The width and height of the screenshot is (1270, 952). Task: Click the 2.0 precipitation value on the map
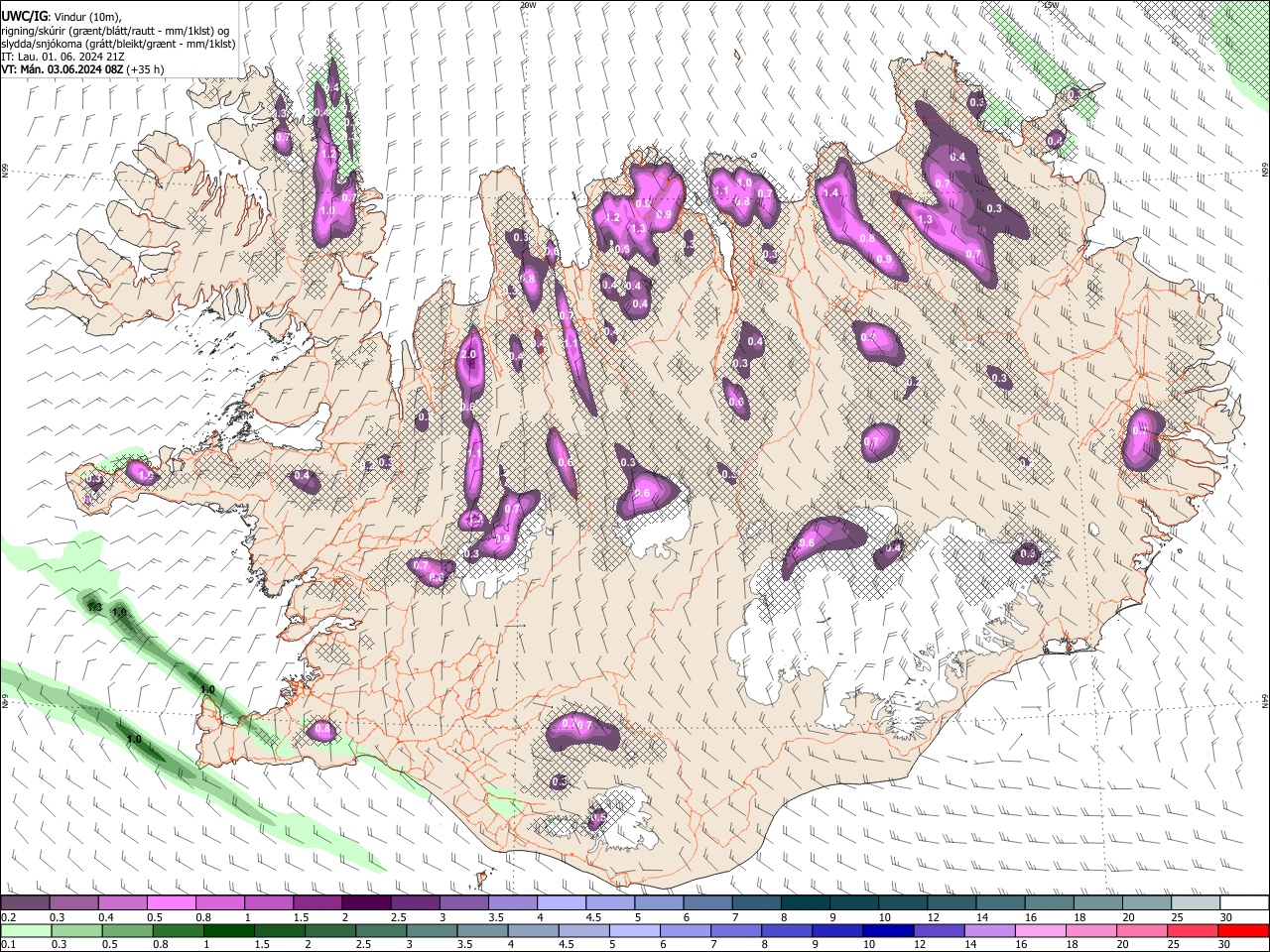click(469, 354)
